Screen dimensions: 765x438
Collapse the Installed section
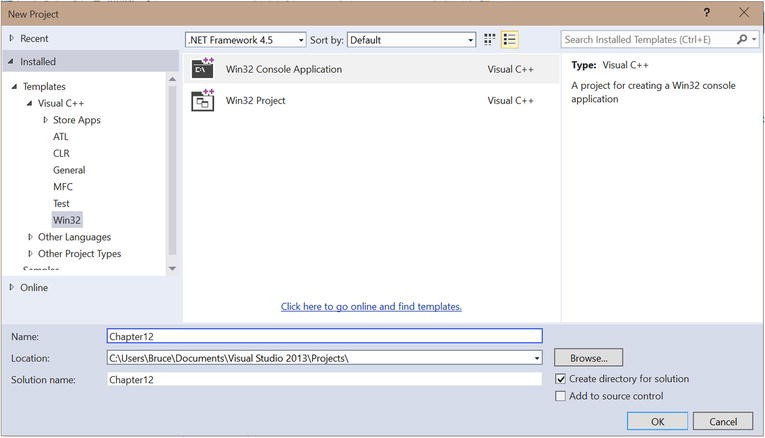tap(11, 61)
